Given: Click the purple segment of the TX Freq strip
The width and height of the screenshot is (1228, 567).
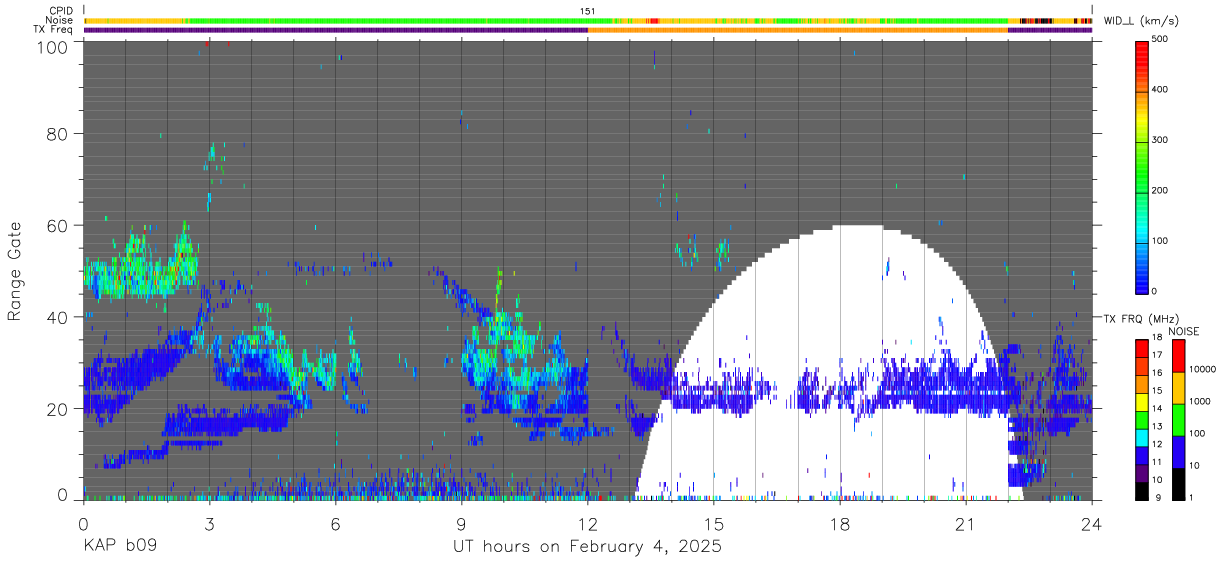Looking at the screenshot, I should coord(335,30).
